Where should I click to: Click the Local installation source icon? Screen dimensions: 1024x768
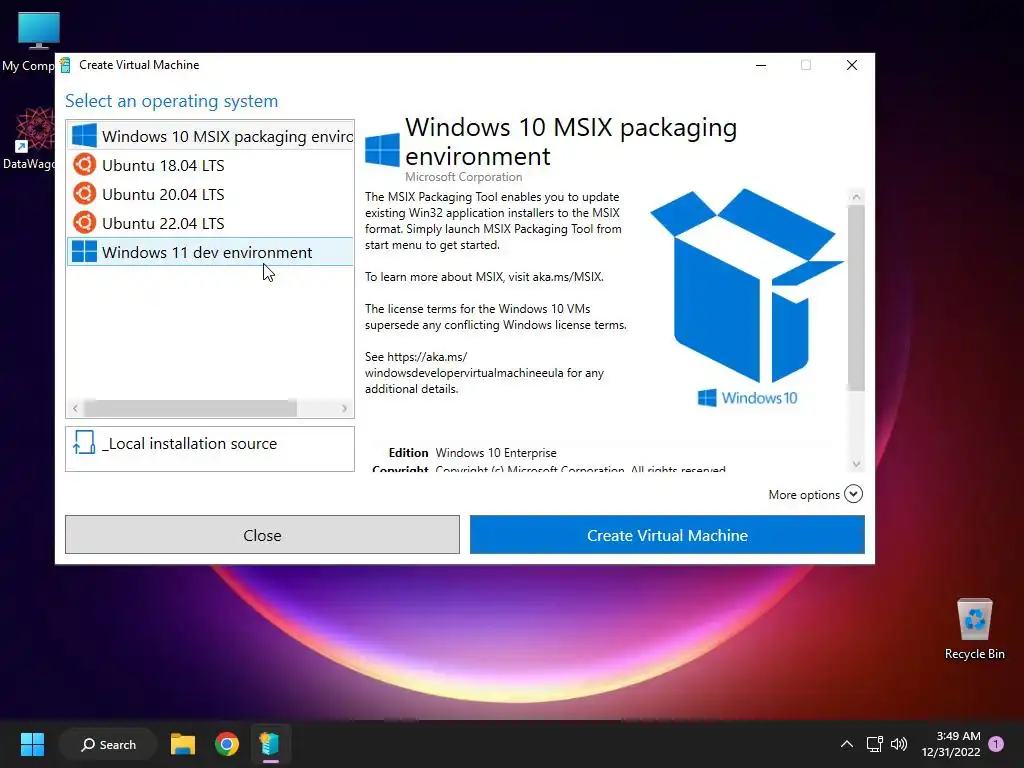click(x=84, y=442)
